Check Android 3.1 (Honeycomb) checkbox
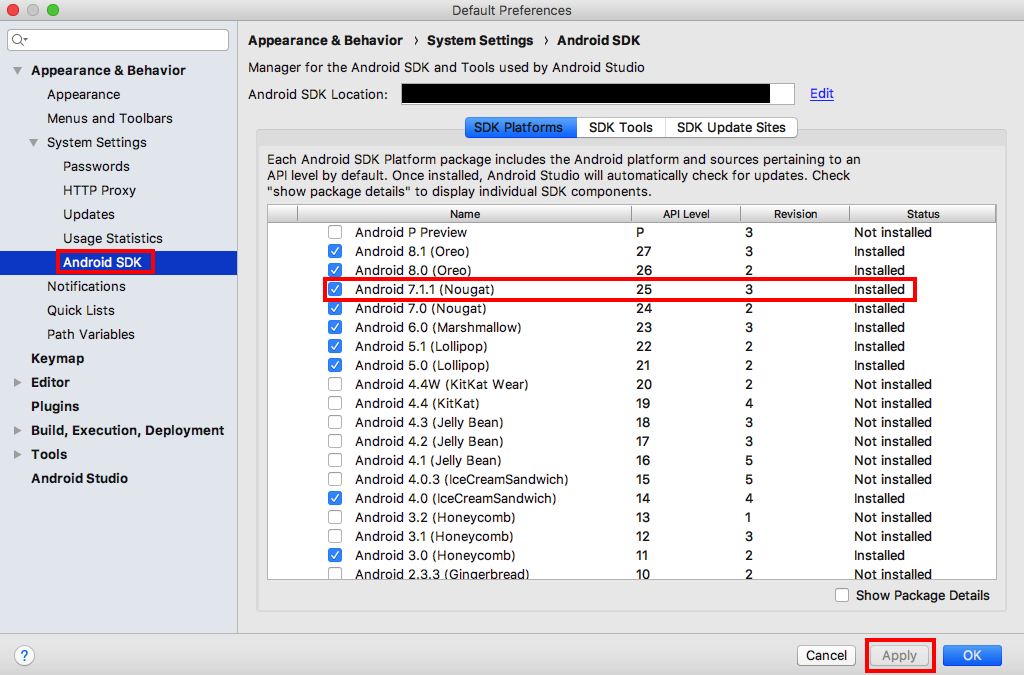Image resolution: width=1024 pixels, height=675 pixels. 335,536
